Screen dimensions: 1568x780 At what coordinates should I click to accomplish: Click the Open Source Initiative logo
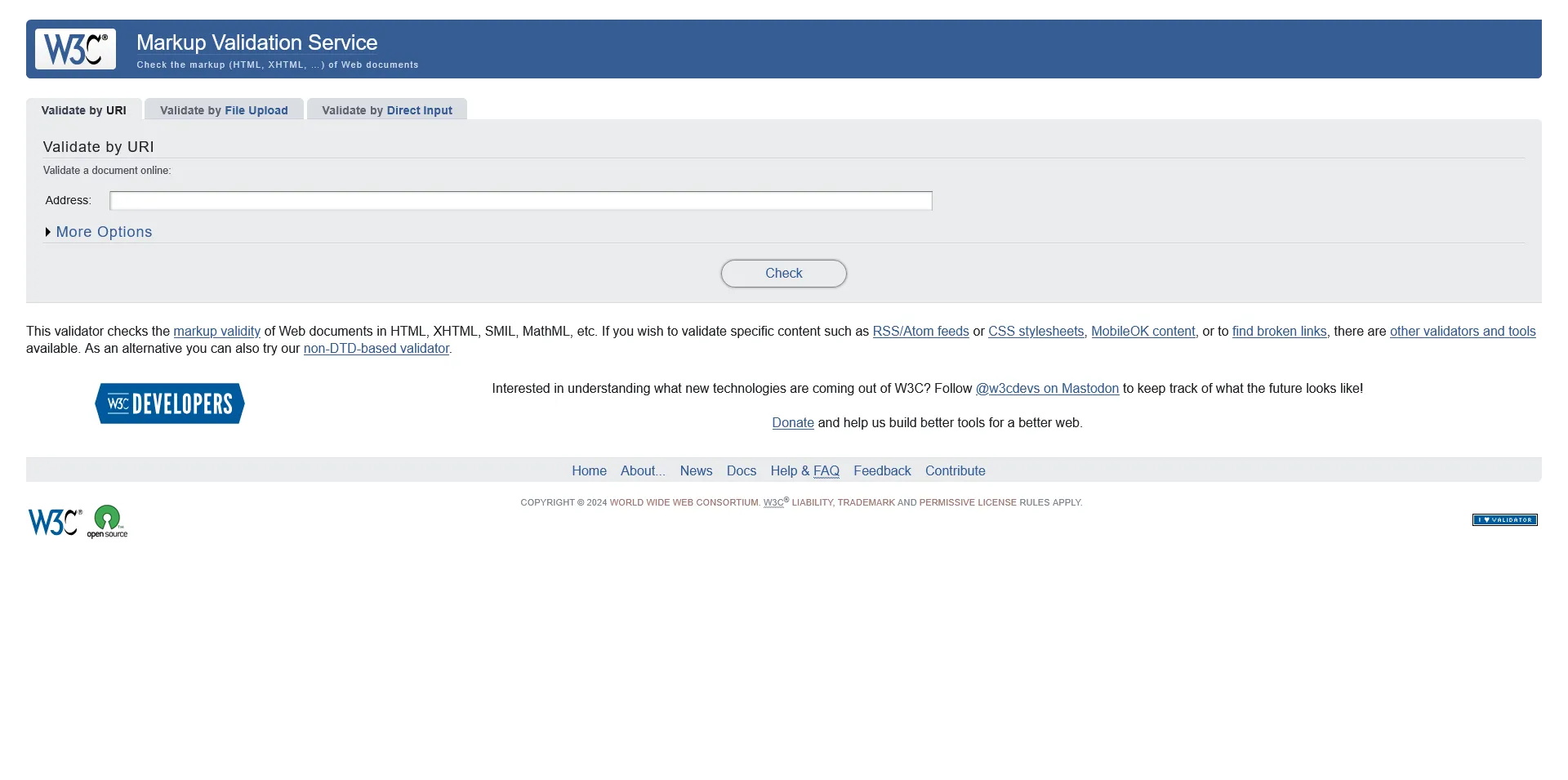109,520
